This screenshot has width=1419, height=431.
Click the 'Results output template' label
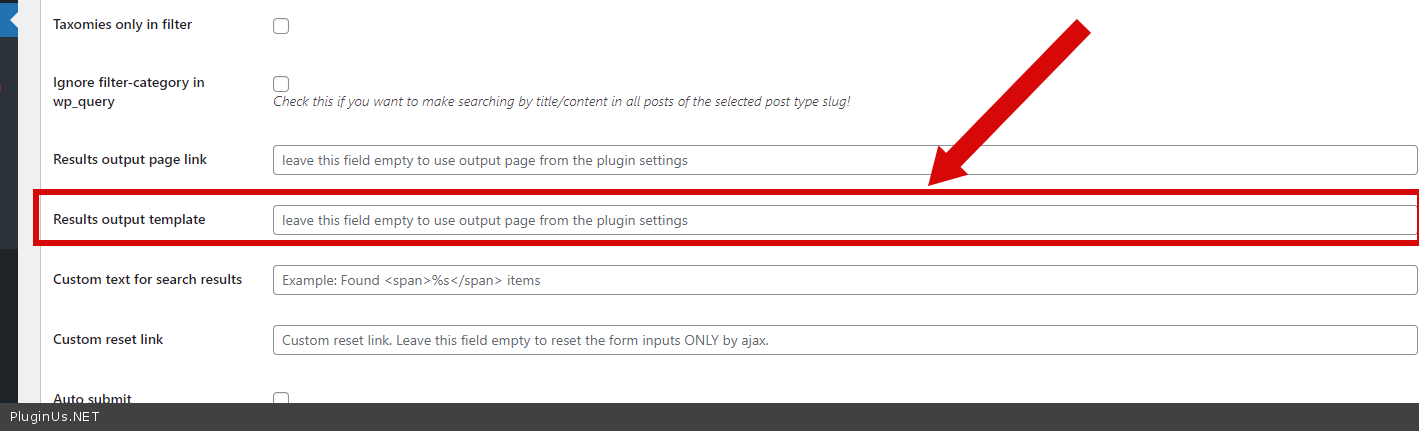[129, 219]
